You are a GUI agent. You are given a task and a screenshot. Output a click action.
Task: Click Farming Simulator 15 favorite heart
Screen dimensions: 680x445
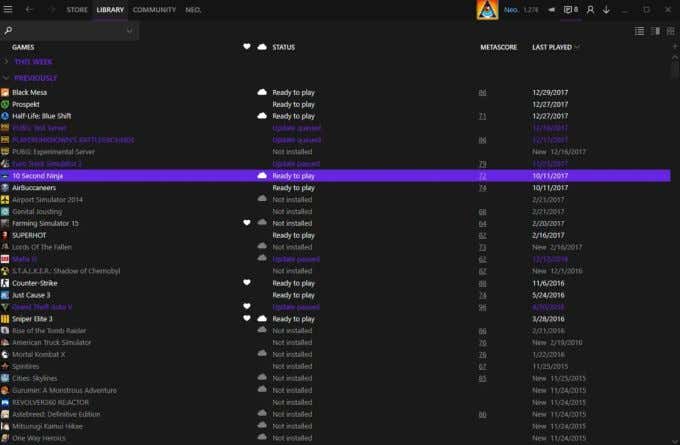(247, 222)
